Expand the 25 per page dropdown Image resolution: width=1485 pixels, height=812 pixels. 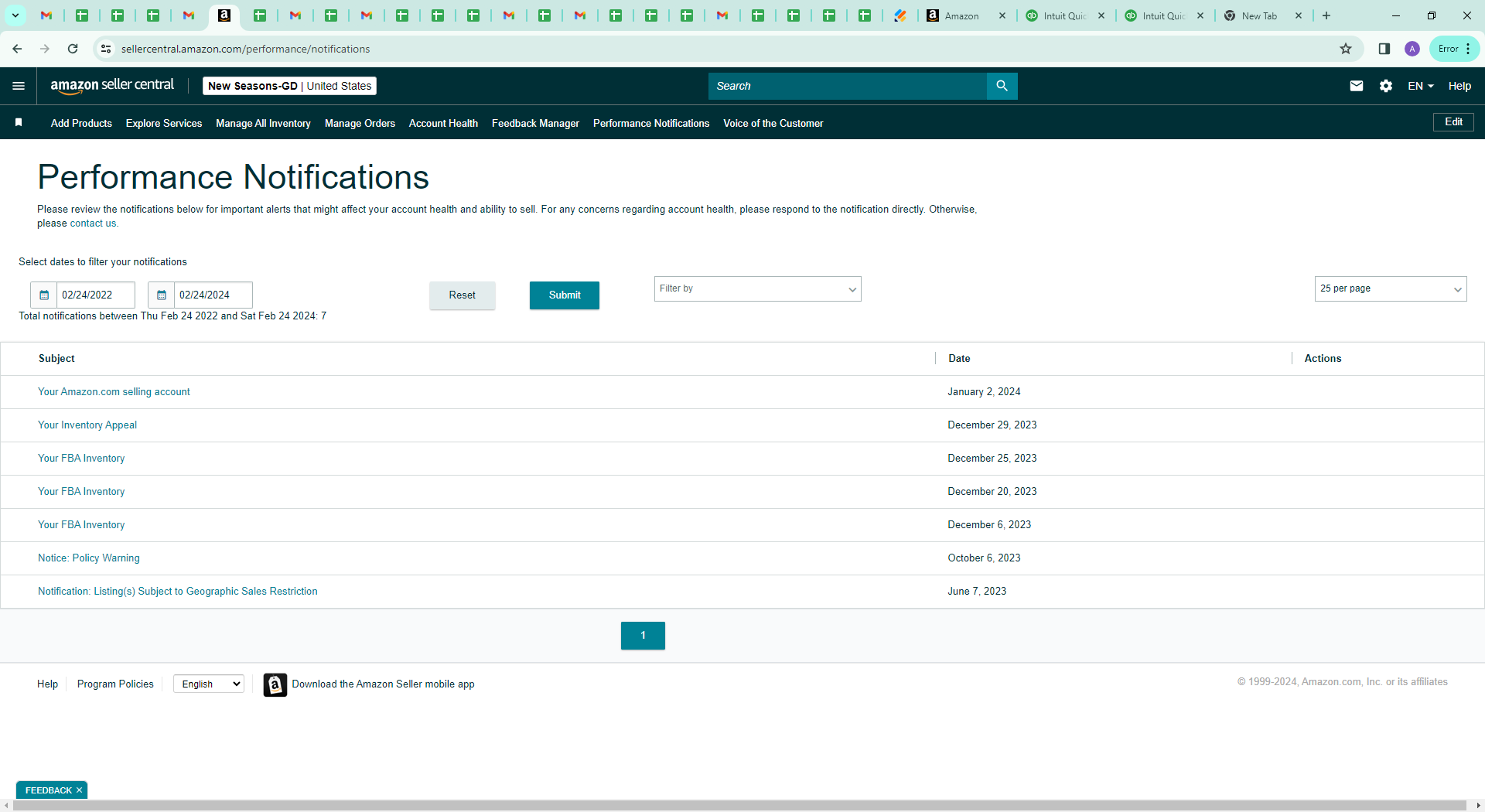[1391, 288]
